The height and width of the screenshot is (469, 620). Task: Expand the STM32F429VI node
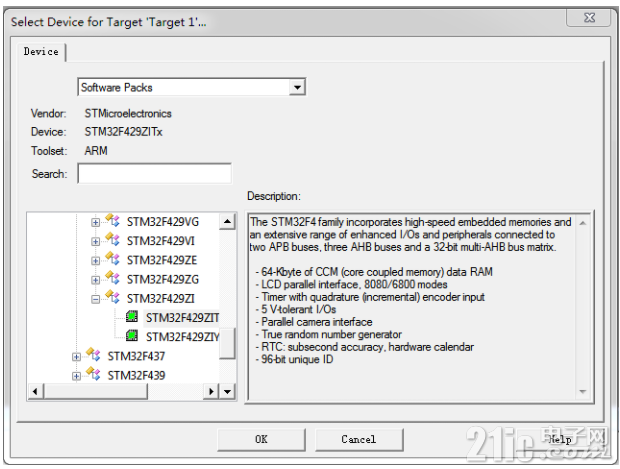[x=95, y=241]
